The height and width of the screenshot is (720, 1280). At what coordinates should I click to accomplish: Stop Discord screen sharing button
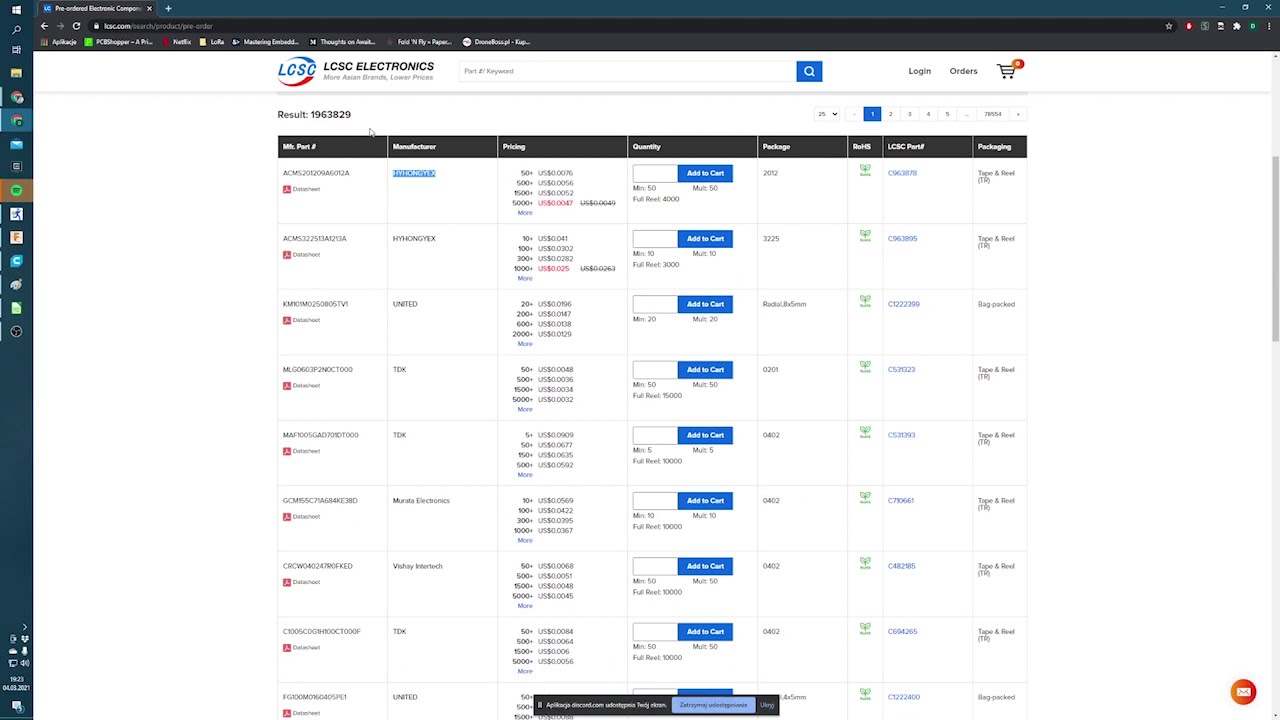(x=713, y=705)
